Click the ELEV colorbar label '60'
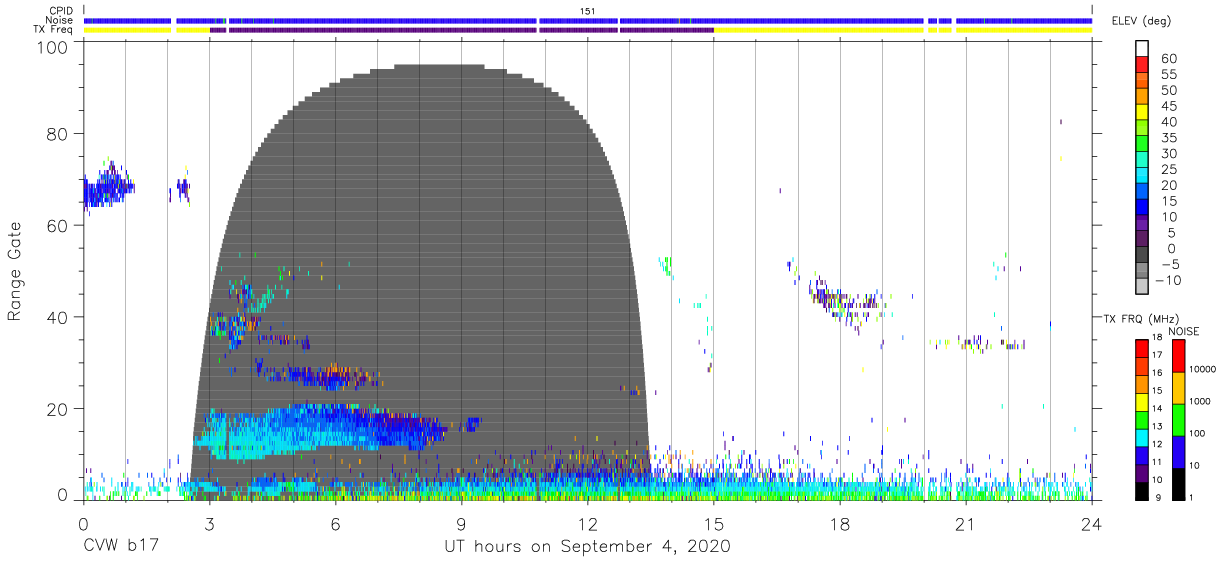The width and height of the screenshot is (1228, 567). coord(1169,59)
